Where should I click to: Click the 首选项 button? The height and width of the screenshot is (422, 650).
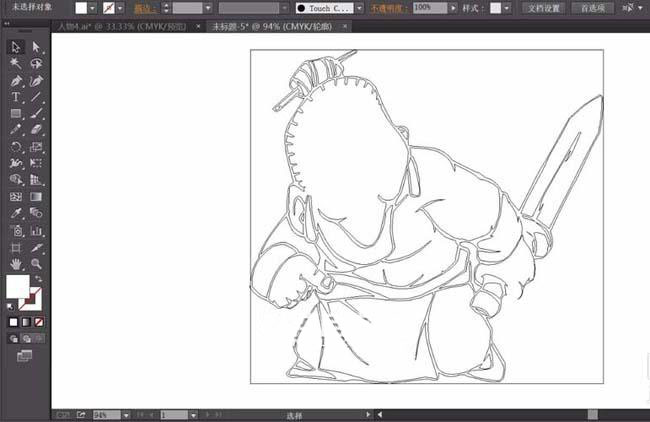pos(592,8)
